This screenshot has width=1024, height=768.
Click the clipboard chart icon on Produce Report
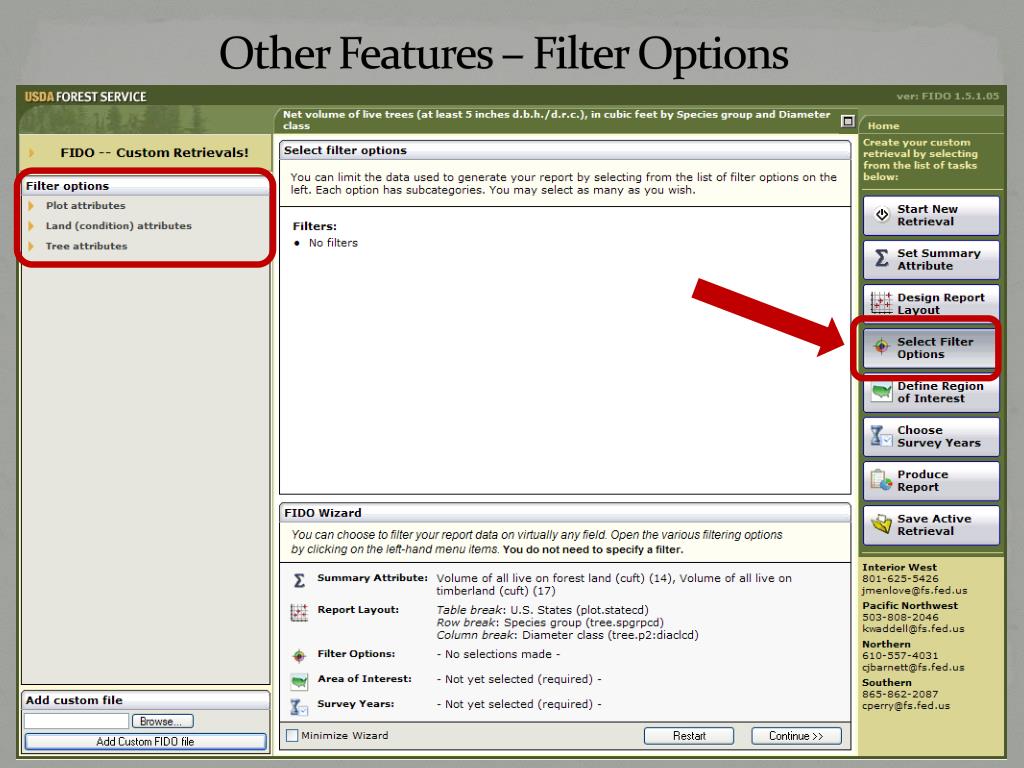[882, 481]
